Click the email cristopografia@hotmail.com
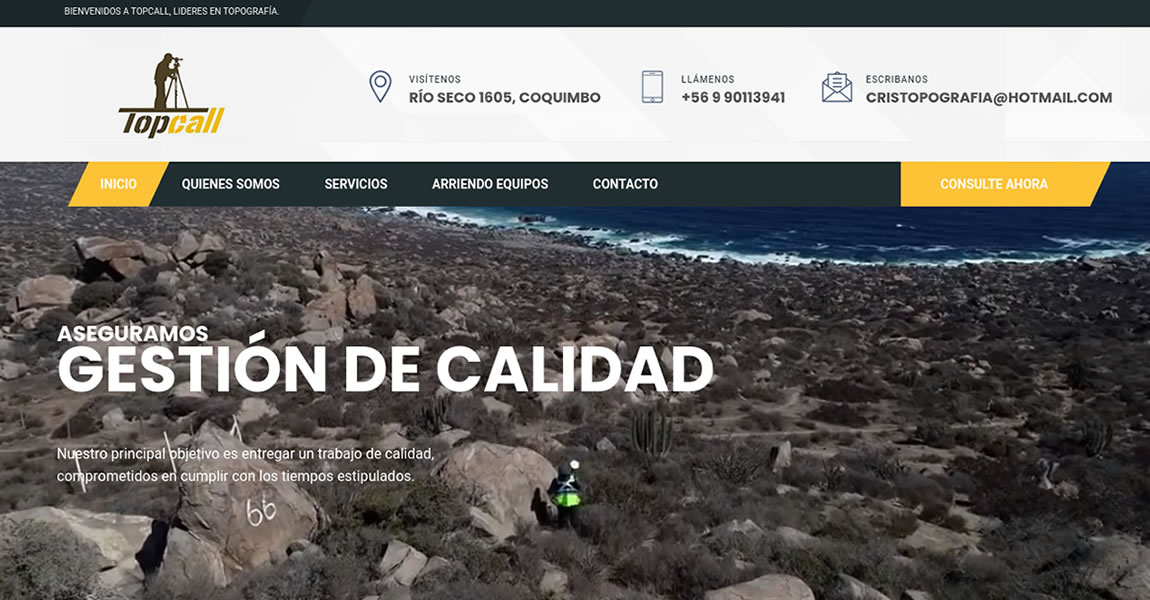Screen dimensions: 1150x600 pyautogui.click(x=989, y=98)
